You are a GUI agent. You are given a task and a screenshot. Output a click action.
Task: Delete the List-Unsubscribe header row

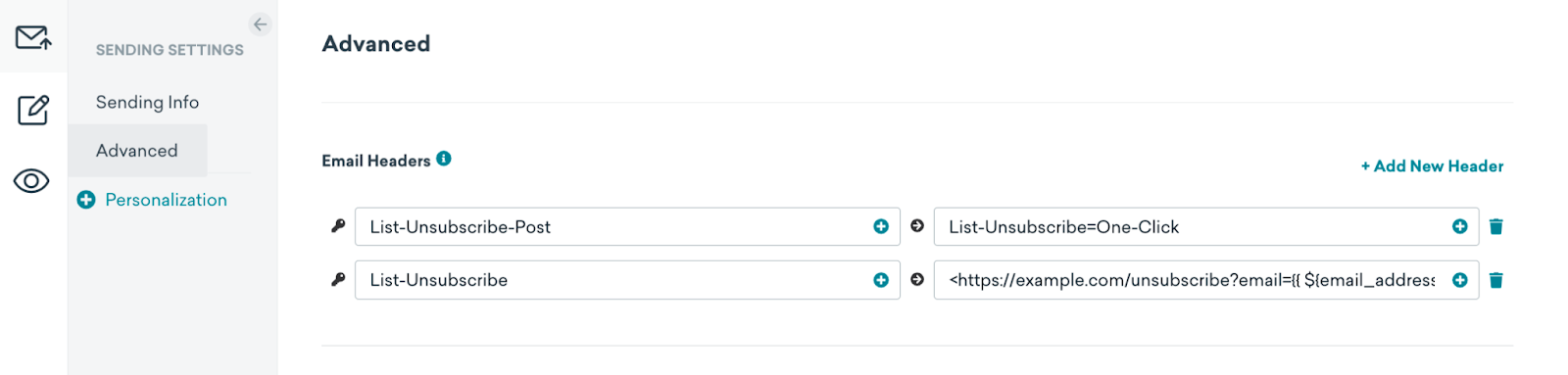pyautogui.click(x=1496, y=280)
